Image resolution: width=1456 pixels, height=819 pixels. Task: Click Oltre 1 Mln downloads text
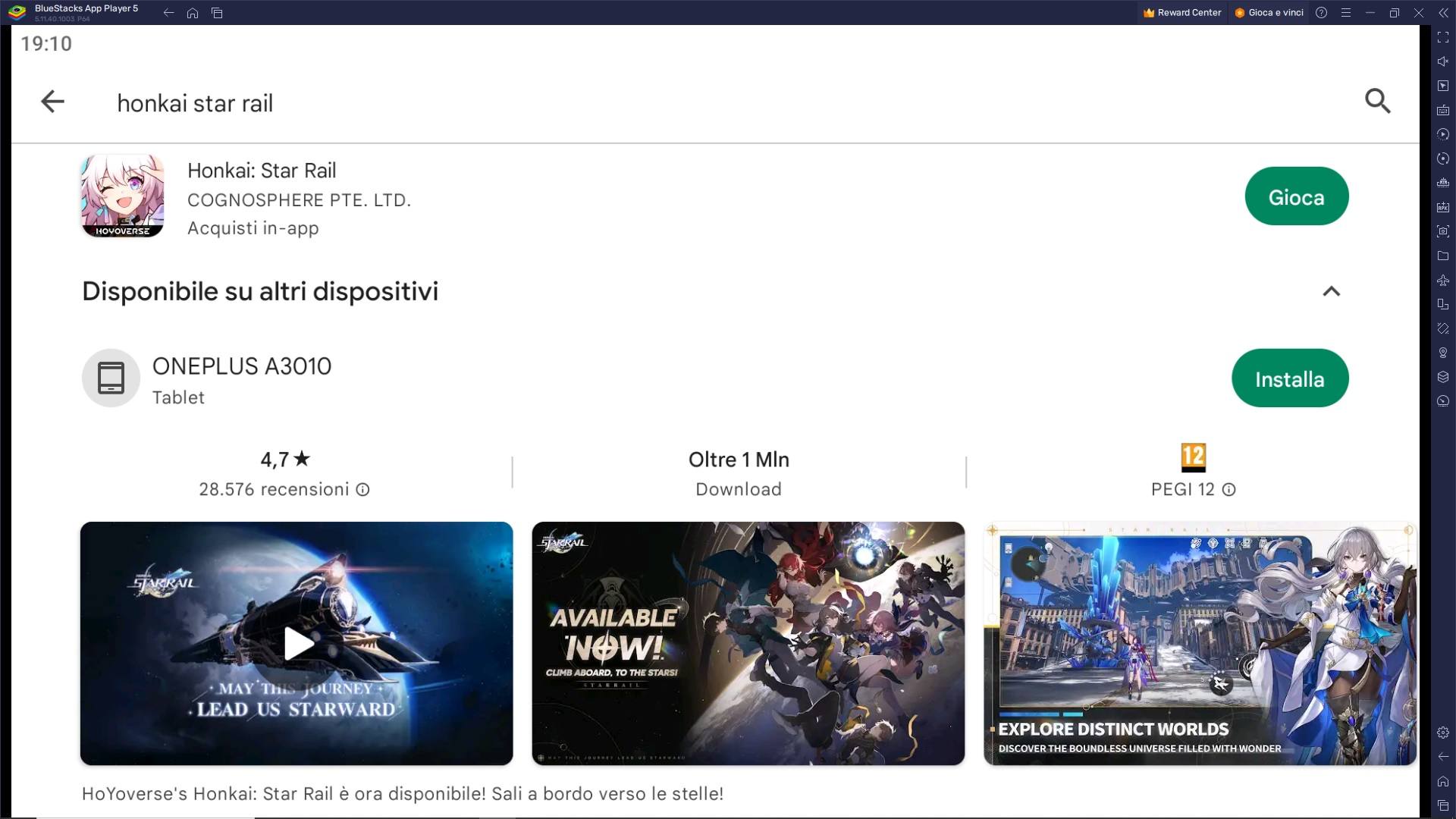point(739,460)
